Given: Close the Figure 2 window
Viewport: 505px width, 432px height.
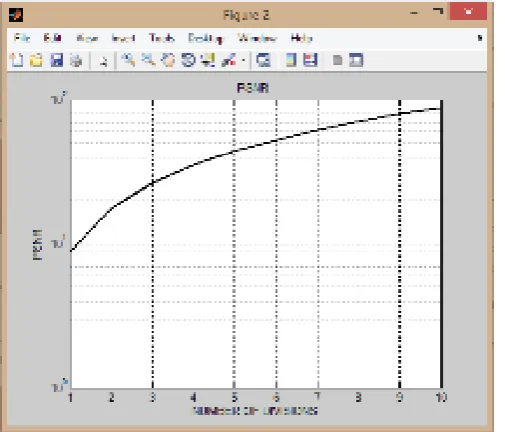Looking at the screenshot, I should (468, 12).
